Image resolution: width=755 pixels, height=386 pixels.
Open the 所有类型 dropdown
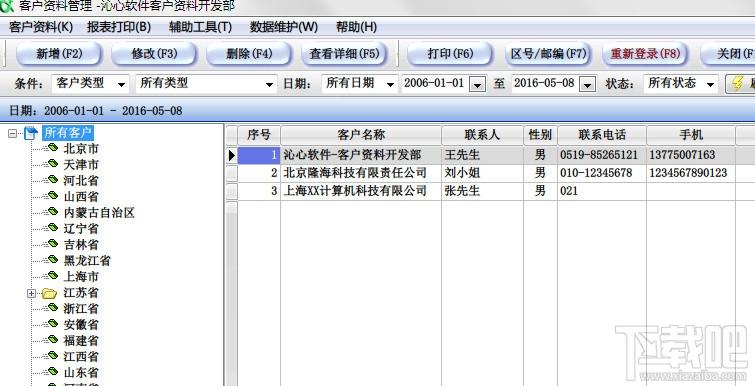coord(269,85)
